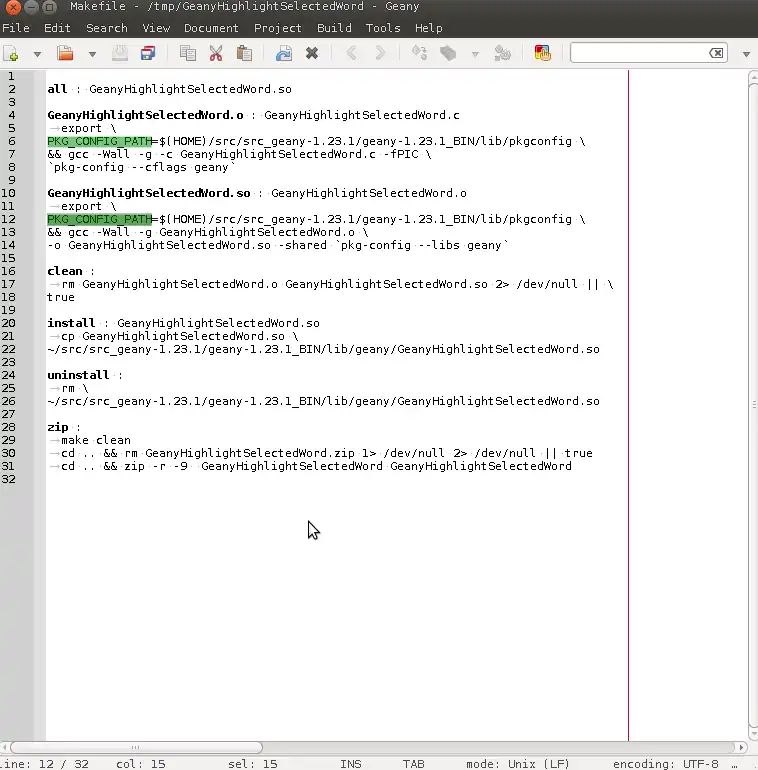Open the new-file template dropdown arrow
This screenshot has width=758, height=770.
[x=37, y=54]
